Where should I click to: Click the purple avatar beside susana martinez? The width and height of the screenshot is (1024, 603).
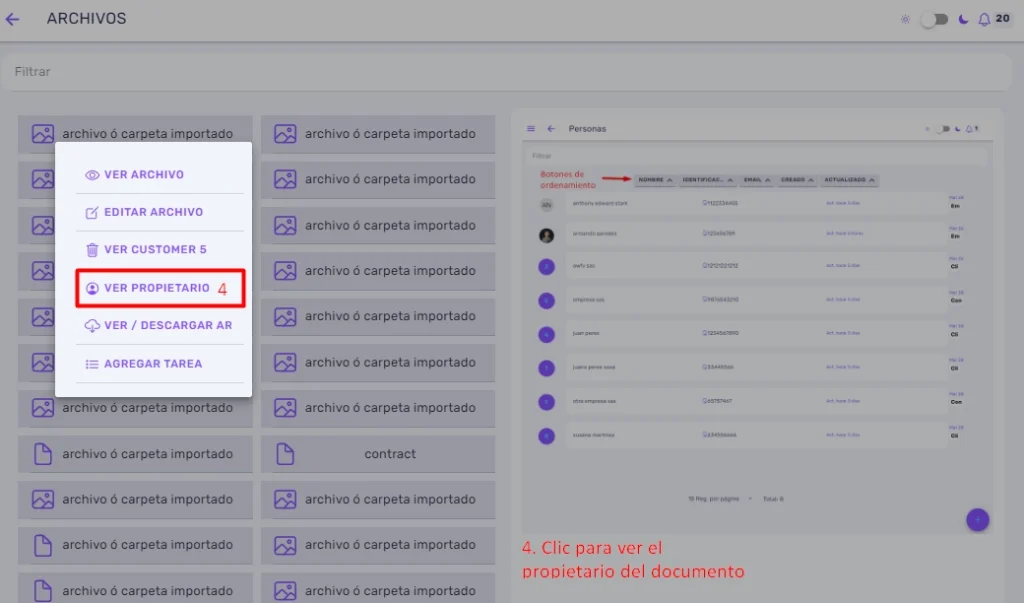[547, 436]
